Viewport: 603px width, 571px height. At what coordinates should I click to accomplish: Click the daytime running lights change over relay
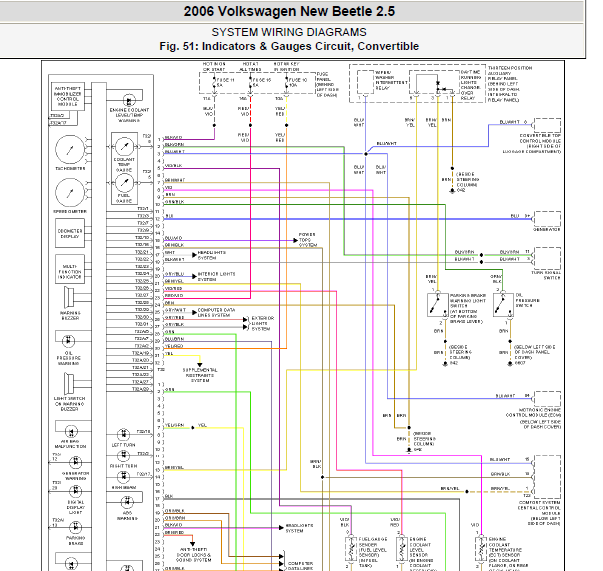pos(435,82)
